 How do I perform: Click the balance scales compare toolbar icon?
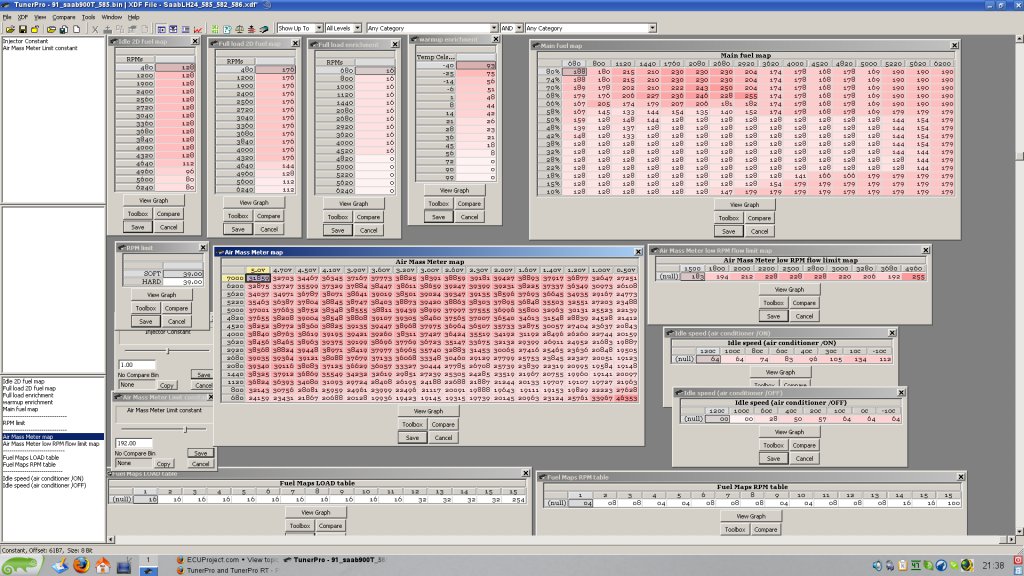(239, 29)
